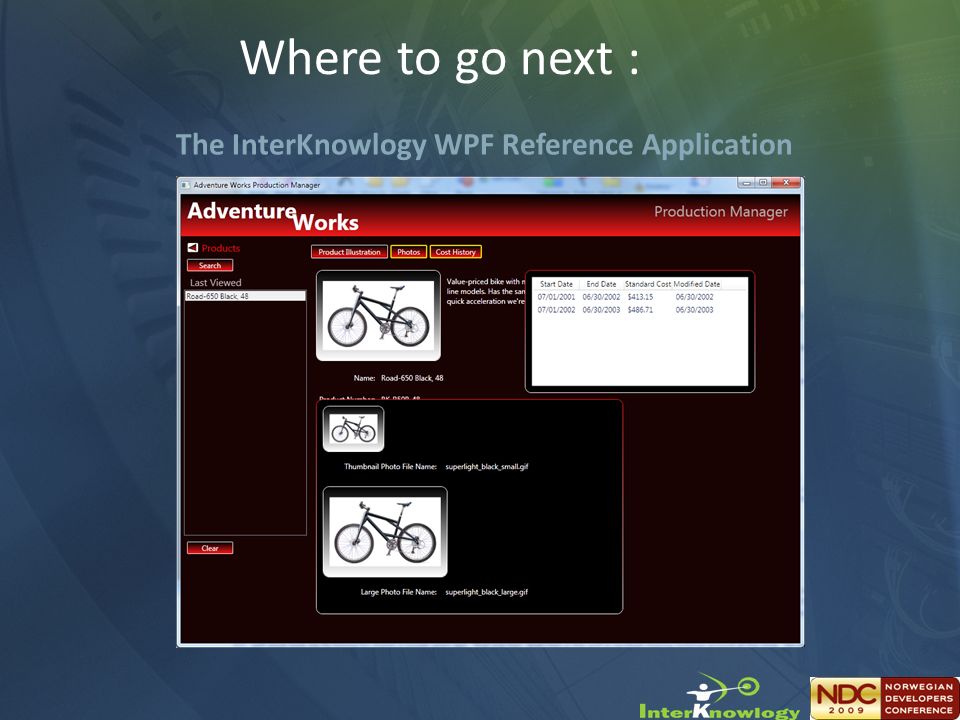
Task: Click the $413.15 standard cost cell
Action: 640,297
